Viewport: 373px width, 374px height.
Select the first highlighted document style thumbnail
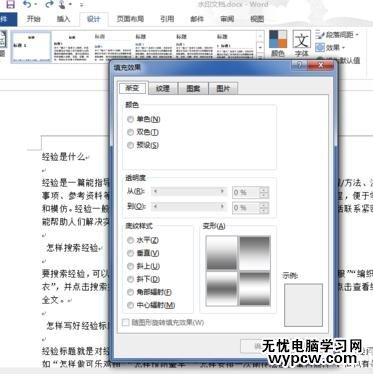click(x=31, y=47)
